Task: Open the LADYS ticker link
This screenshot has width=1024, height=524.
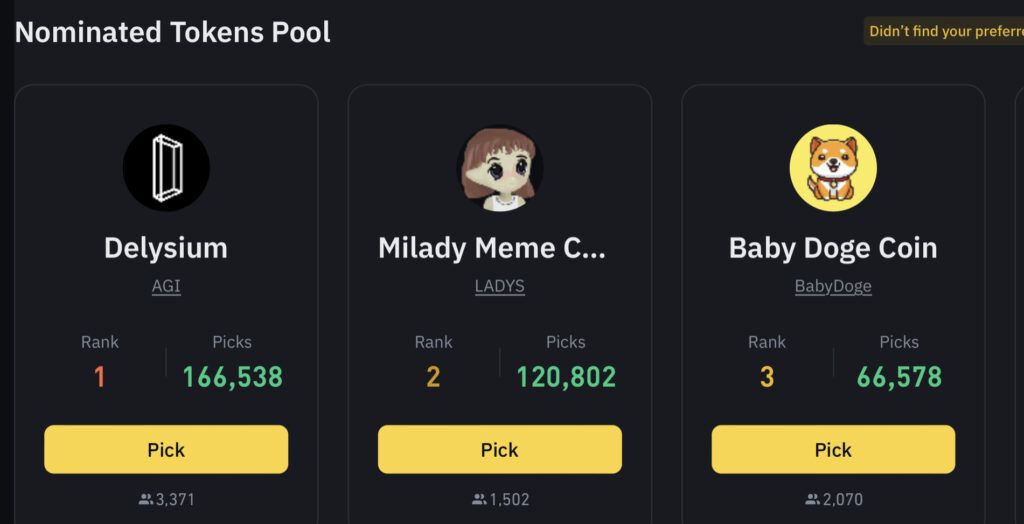Action: coord(500,286)
